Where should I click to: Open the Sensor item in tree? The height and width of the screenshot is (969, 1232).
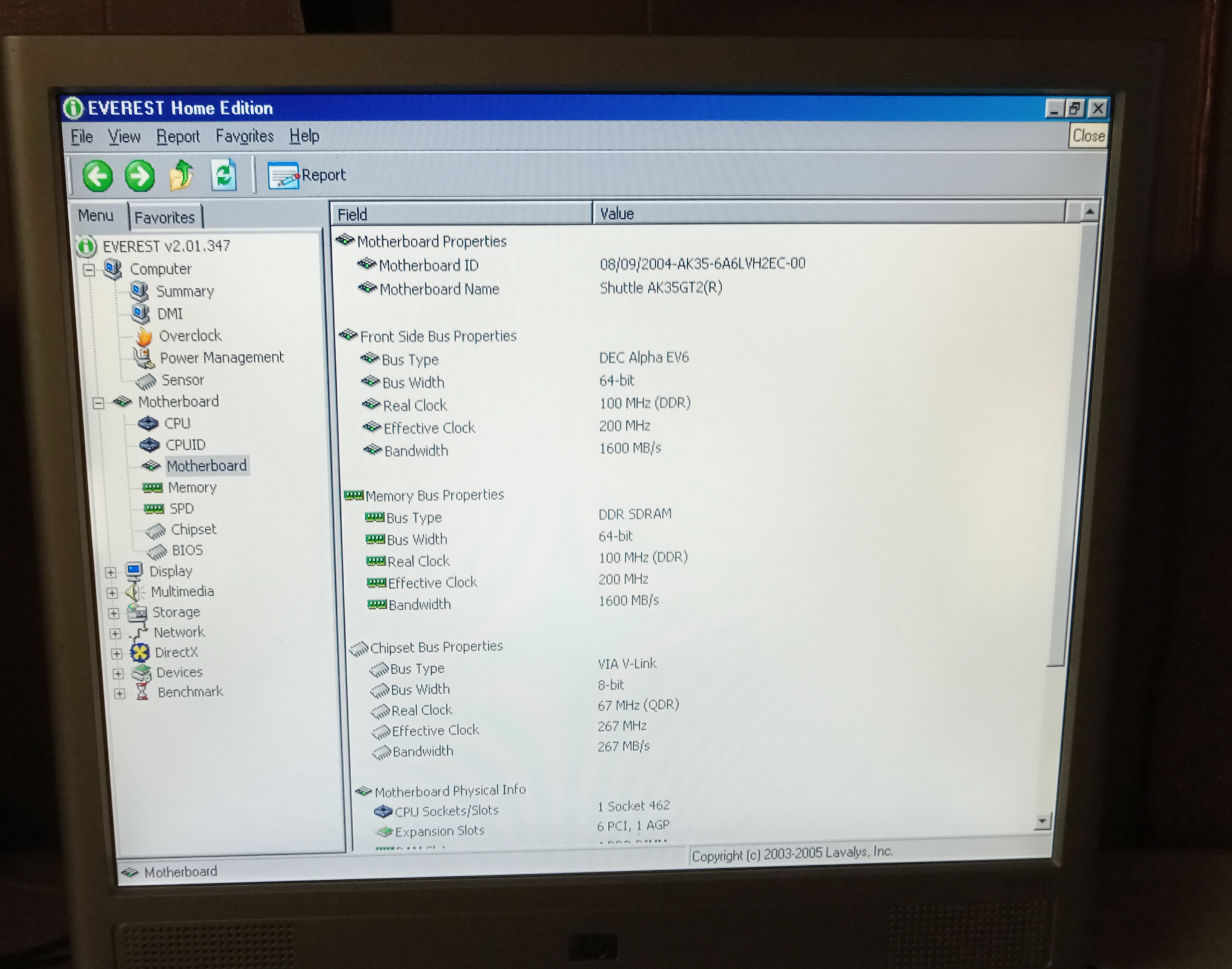point(182,380)
